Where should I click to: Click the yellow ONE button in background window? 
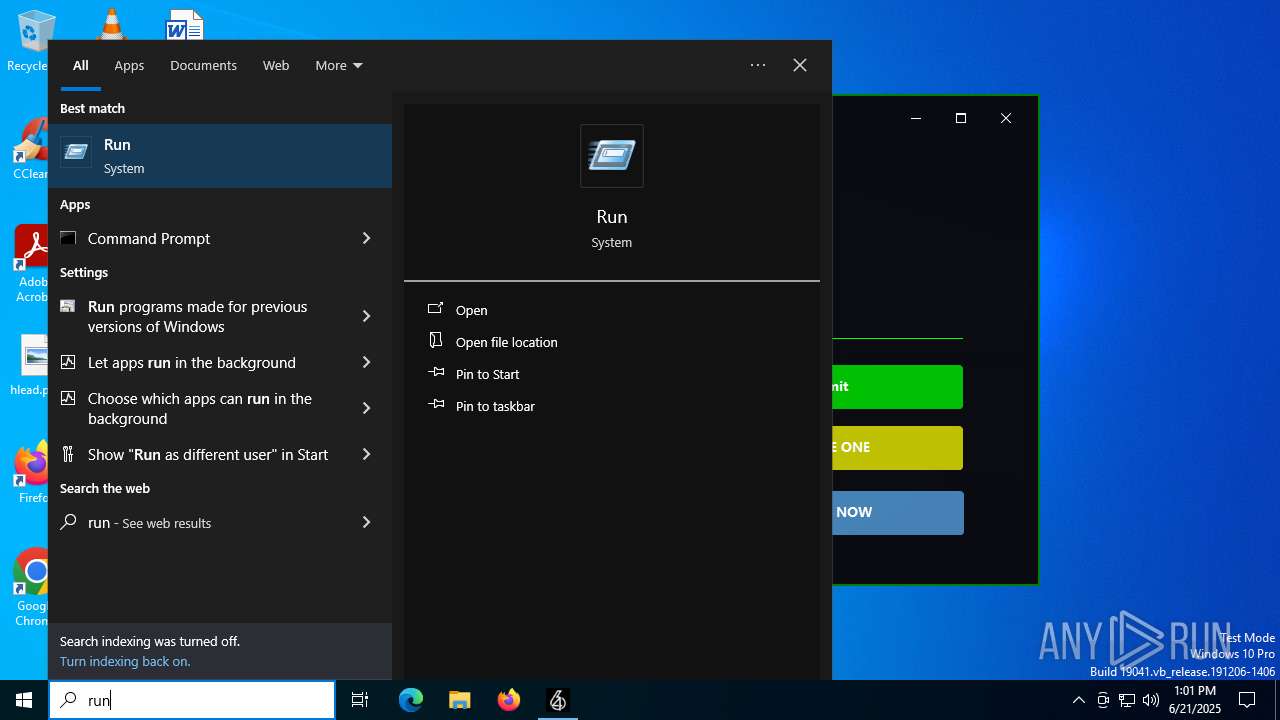897,447
